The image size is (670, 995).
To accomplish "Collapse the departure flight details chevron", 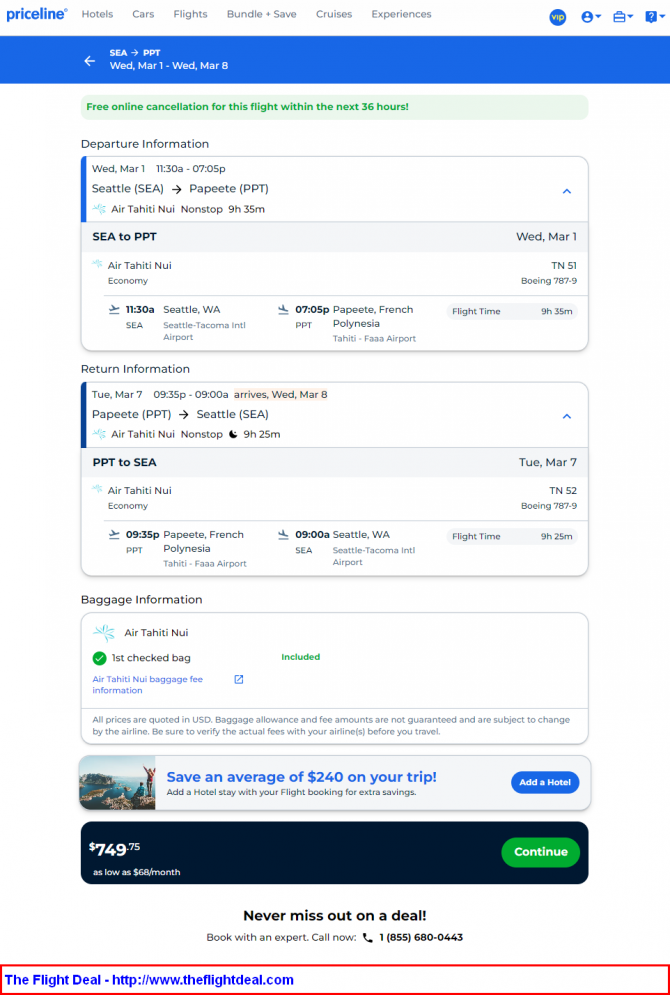I will click(x=567, y=191).
